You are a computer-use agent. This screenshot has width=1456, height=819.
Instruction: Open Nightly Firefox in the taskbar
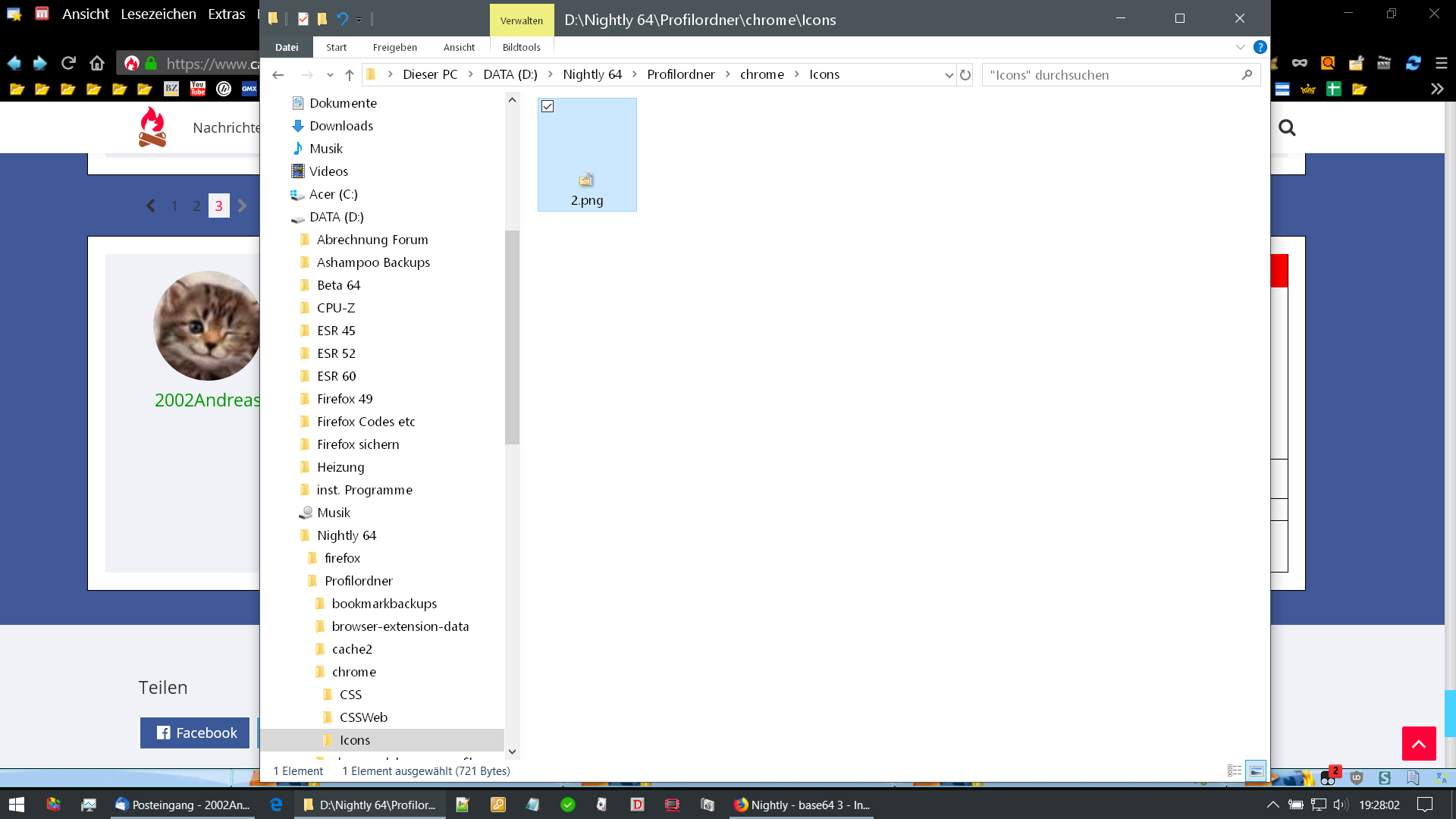(x=802, y=805)
